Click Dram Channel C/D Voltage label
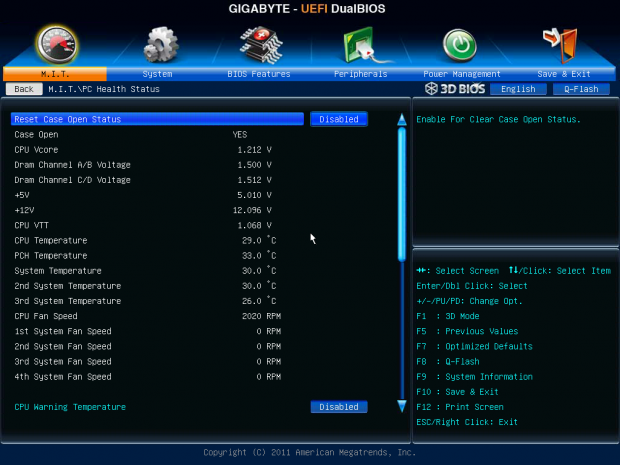 coord(72,180)
